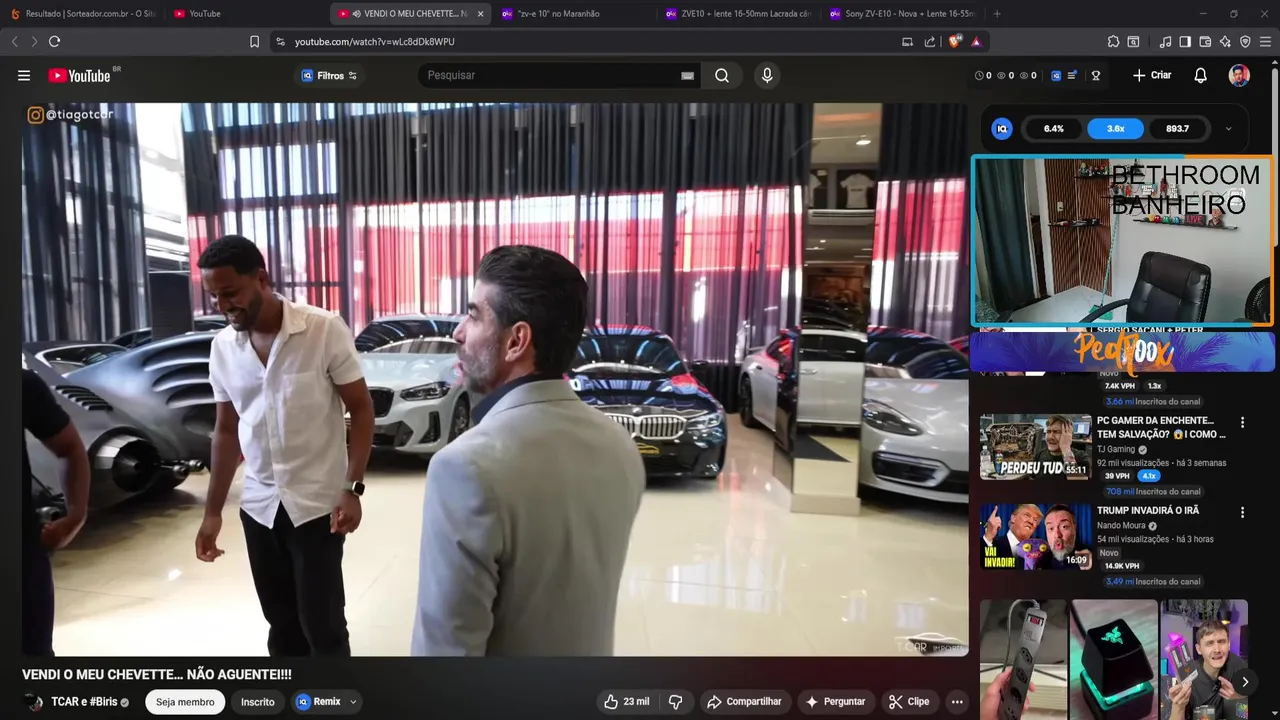Like the video with 23 mil thumbs up
This screenshot has height=720, width=1280.
point(626,701)
